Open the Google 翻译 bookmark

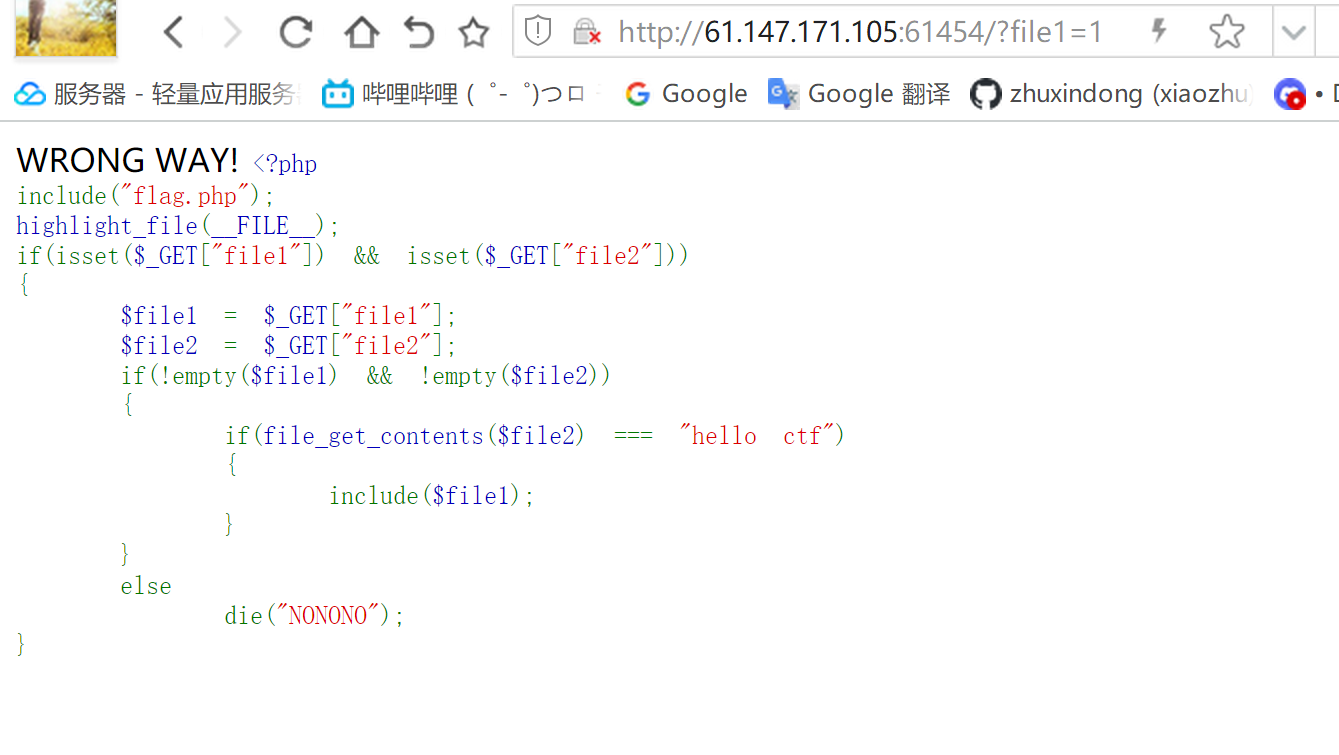pyautogui.click(x=859, y=94)
